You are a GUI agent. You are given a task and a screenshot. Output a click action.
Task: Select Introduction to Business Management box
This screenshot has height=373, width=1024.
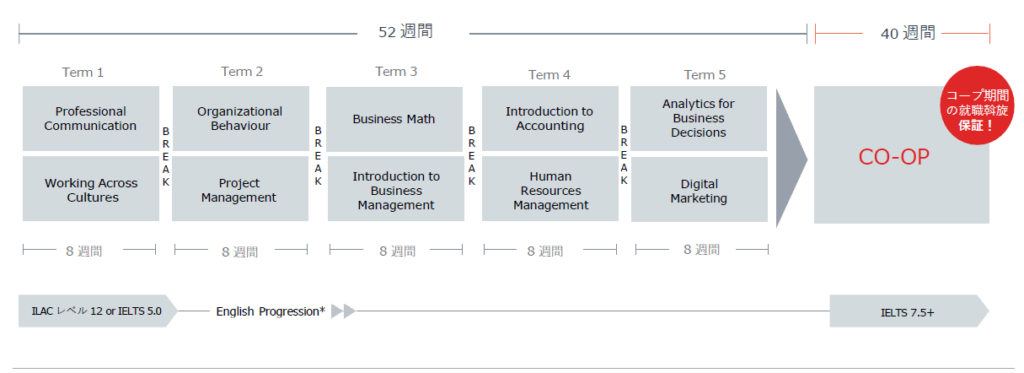pos(394,190)
